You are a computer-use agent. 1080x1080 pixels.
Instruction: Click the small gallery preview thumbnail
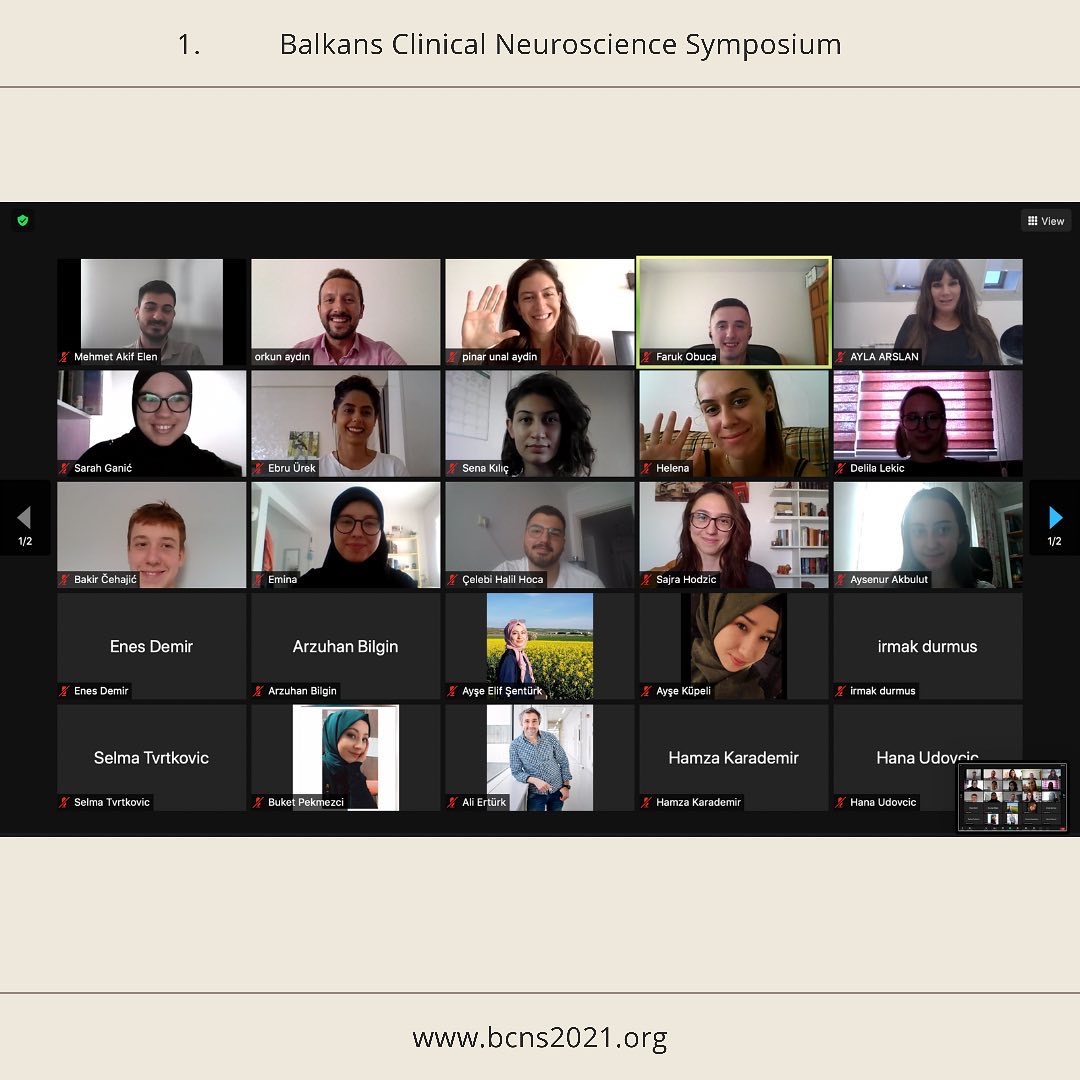coord(1012,797)
